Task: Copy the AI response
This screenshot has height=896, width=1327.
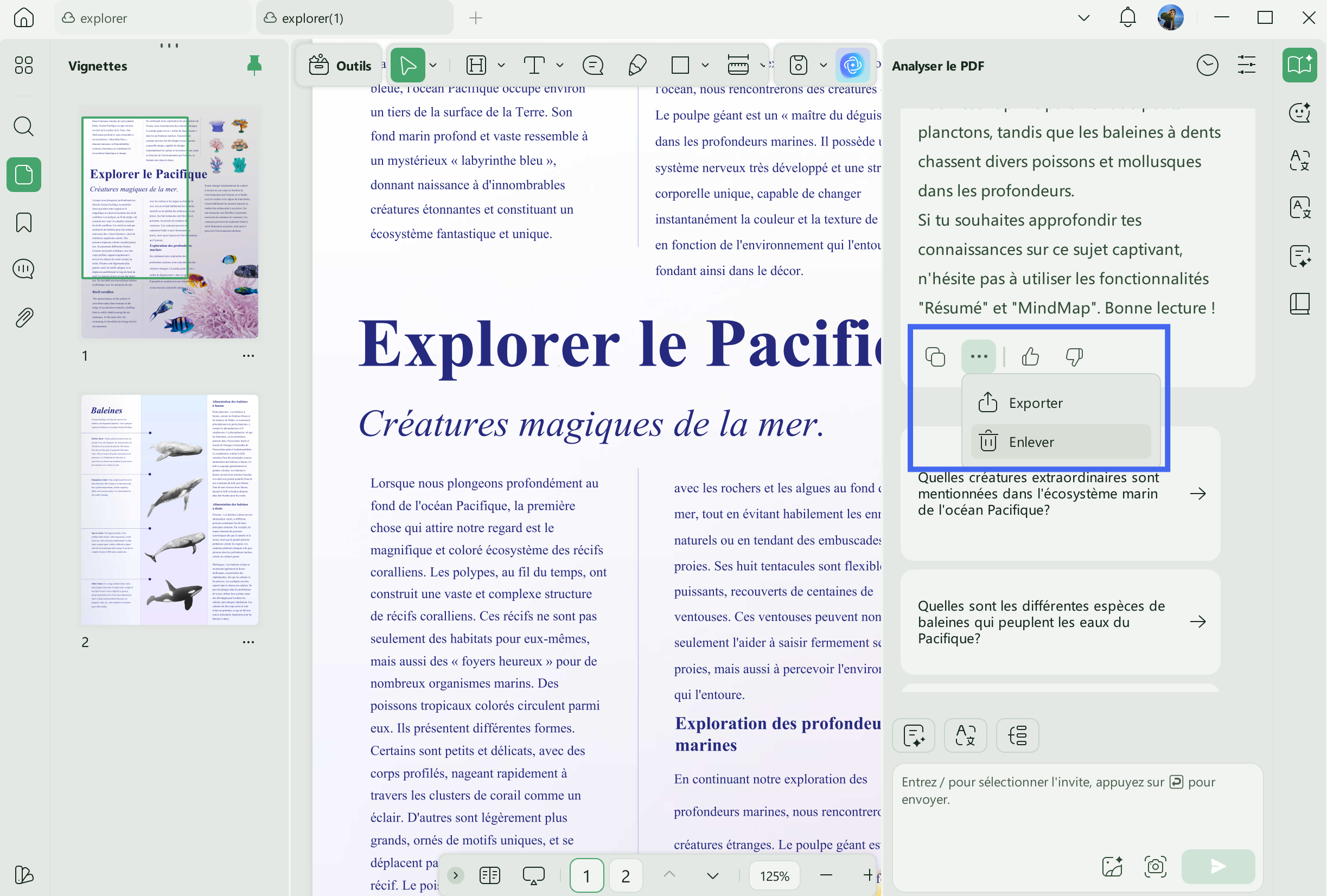Action: [935, 357]
